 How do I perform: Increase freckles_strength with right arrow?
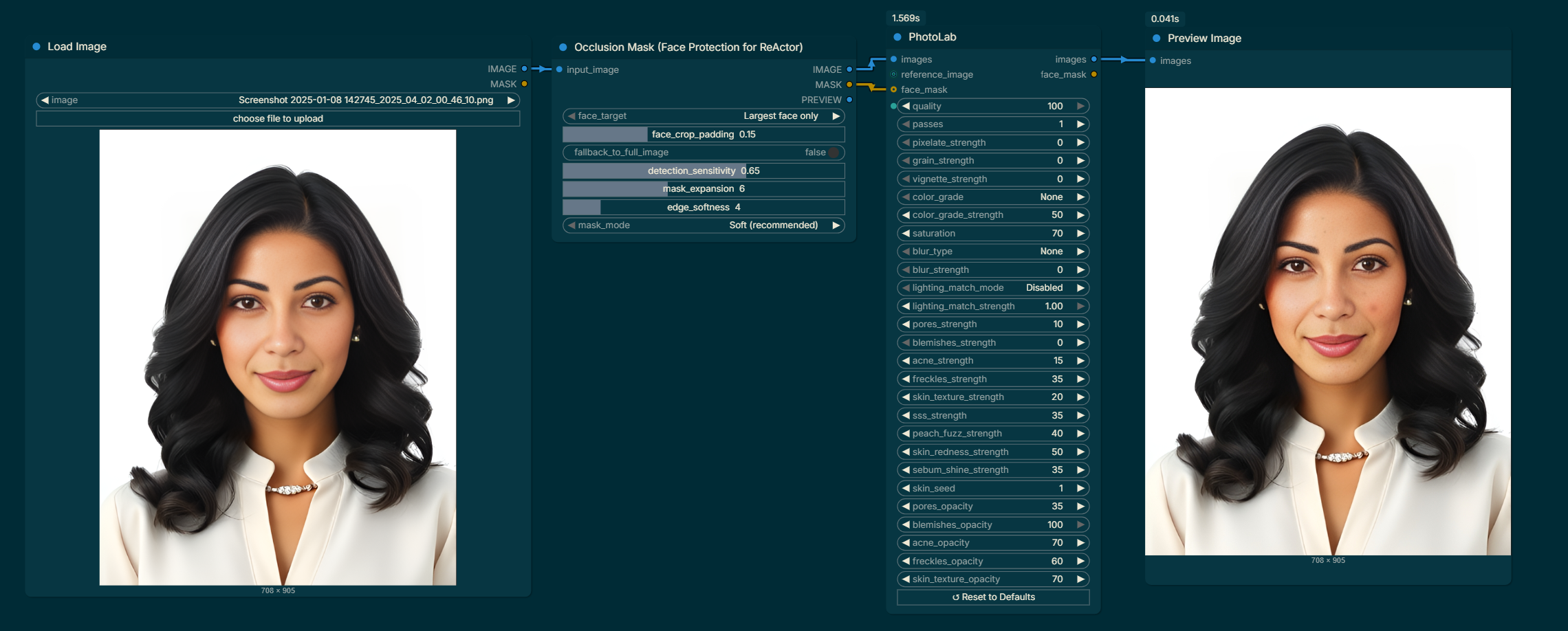[1080, 379]
